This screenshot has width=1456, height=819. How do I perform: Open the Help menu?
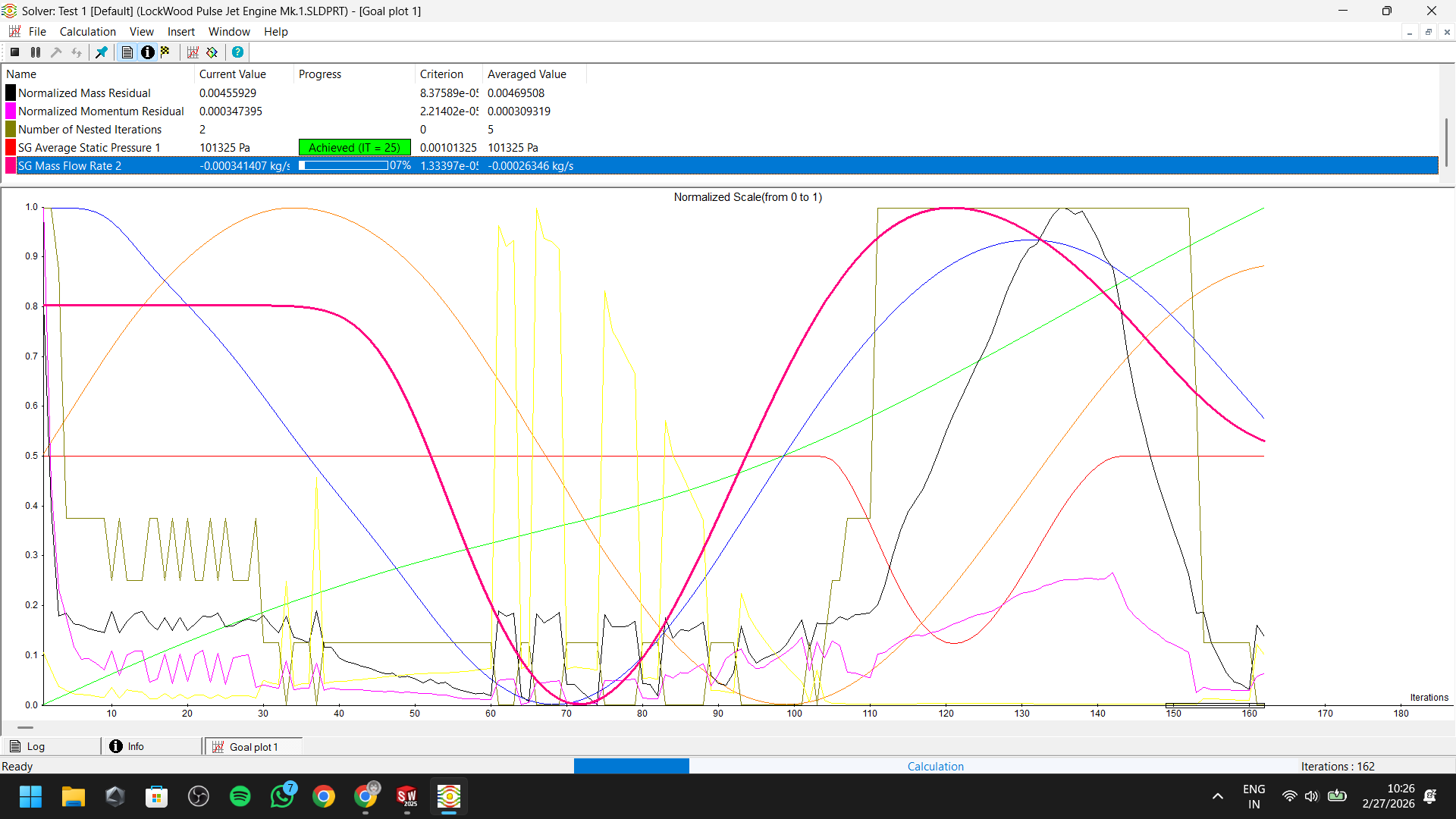tap(276, 32)
